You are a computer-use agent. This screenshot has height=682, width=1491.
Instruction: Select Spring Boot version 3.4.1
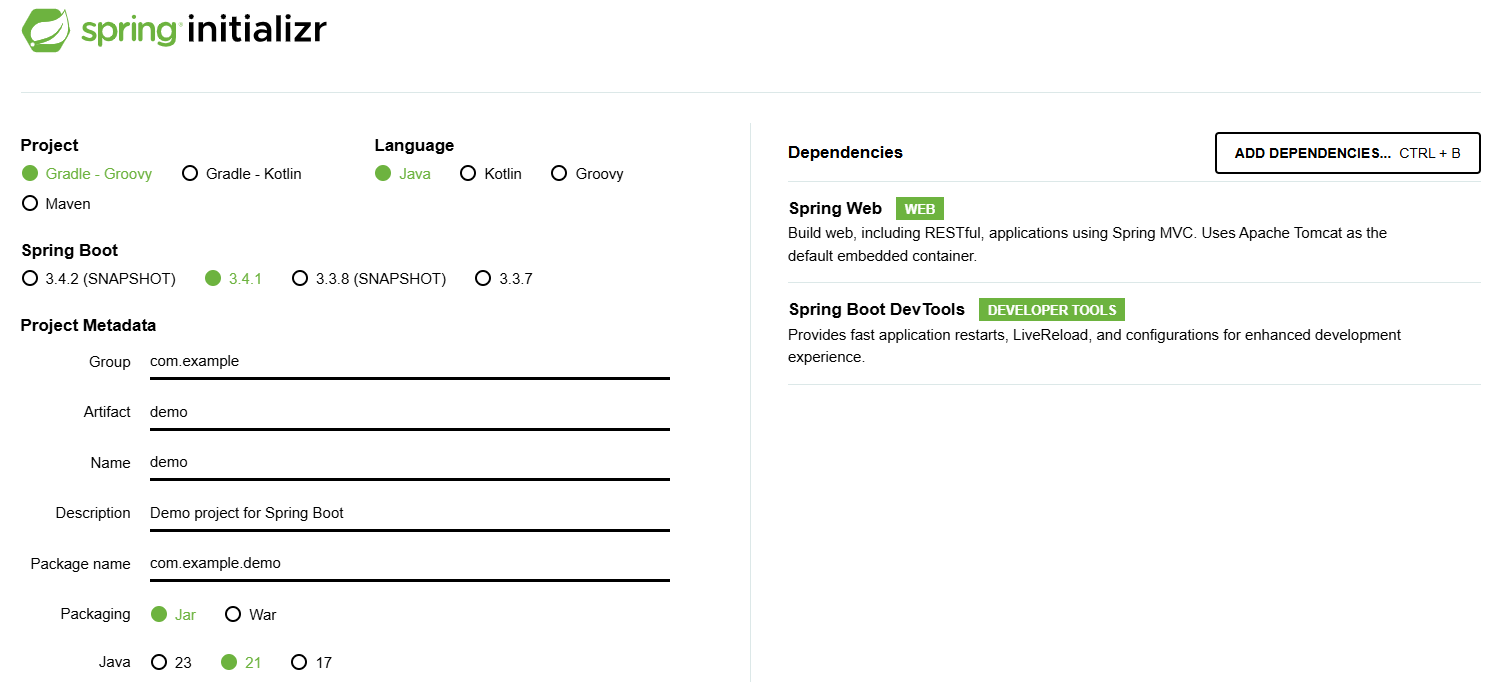pos(233,279)
